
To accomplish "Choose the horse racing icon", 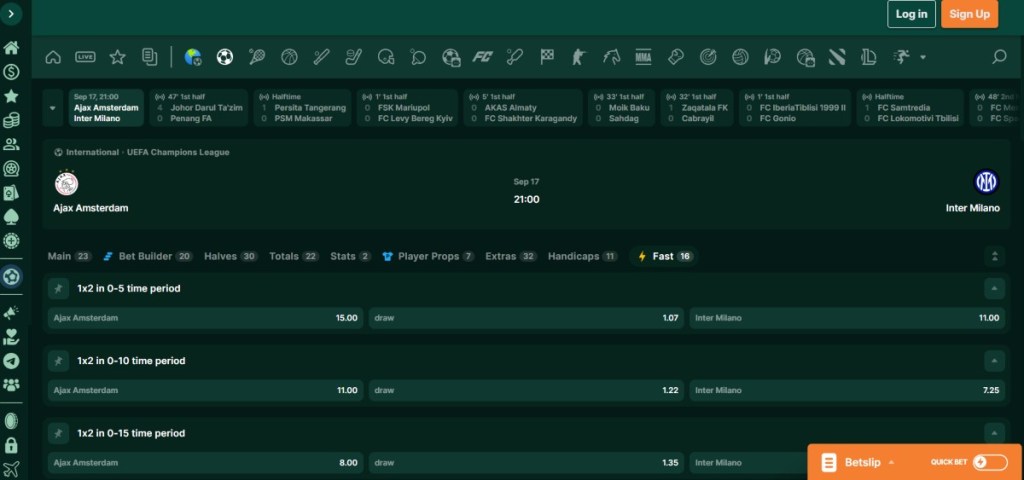I will coord(612,57).
